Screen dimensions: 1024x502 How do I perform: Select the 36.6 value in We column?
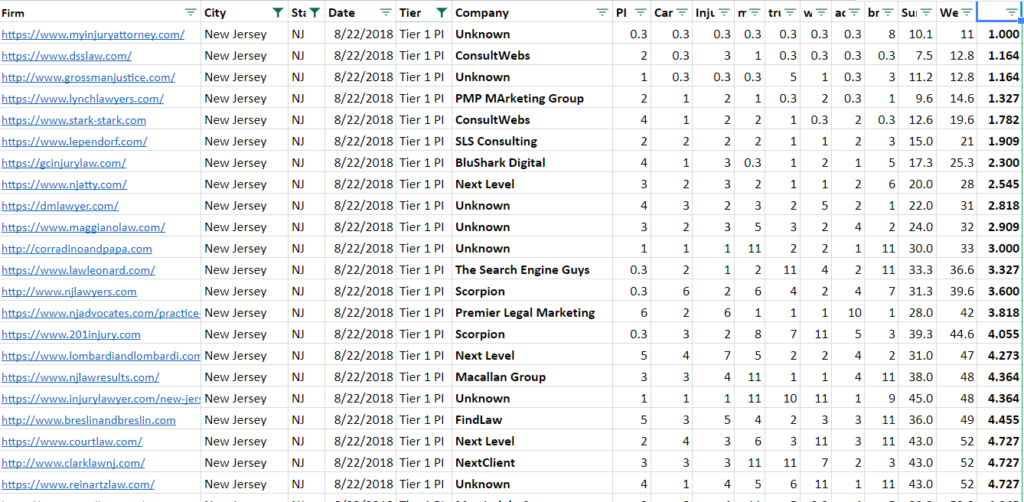click(956, 270)
